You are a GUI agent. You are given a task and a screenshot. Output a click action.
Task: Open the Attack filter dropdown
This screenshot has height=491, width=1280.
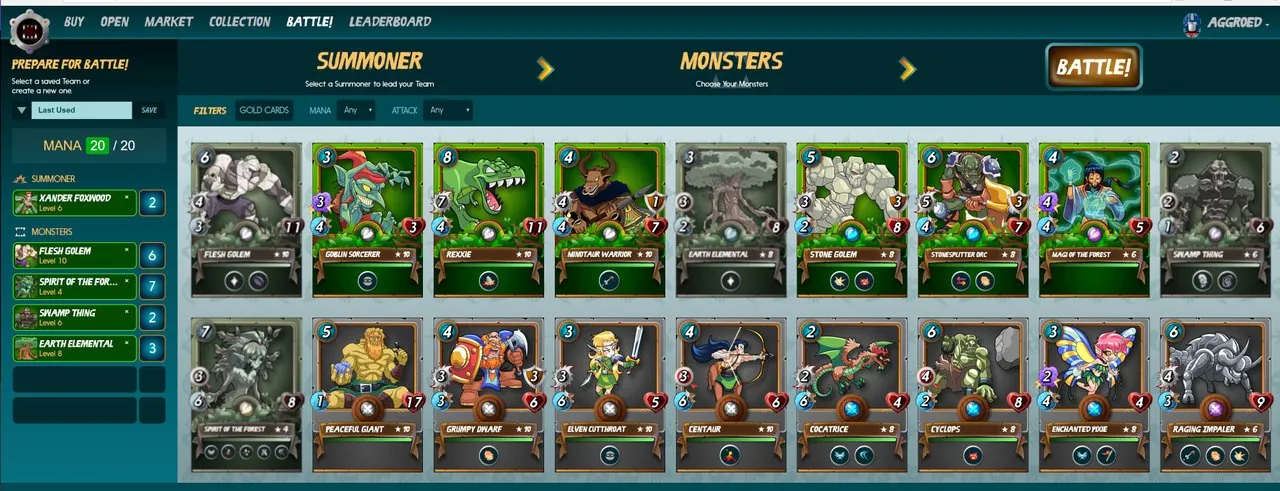pyautogui.click(x=447, y=110)
